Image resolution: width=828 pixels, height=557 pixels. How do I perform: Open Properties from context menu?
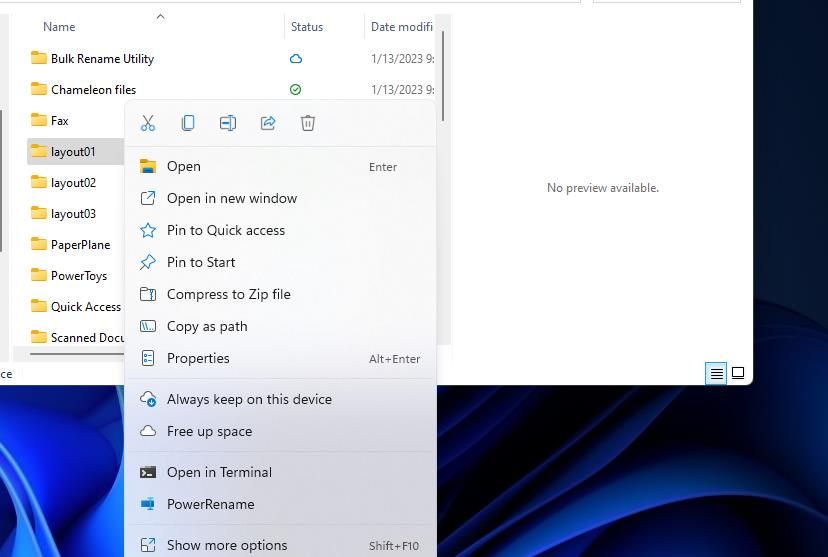(x=198, y=358)
